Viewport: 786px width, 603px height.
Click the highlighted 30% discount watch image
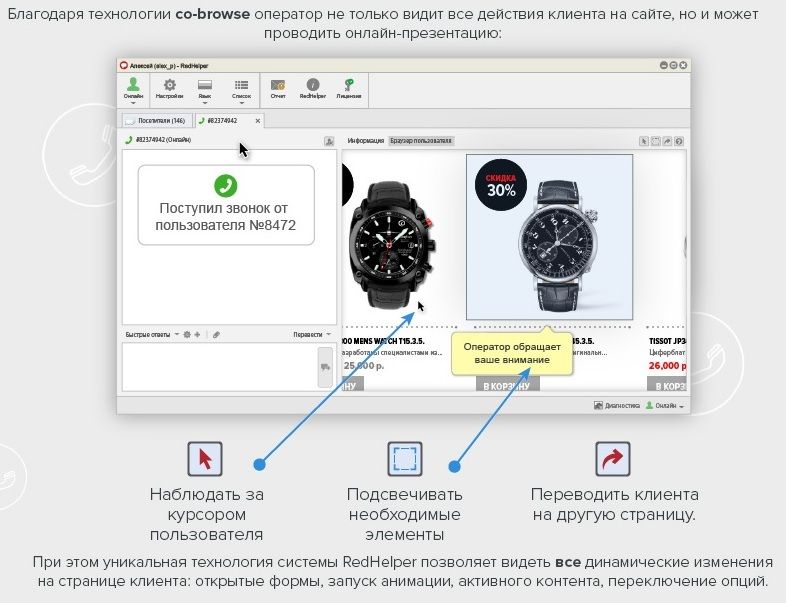click(x=549, y=237)
